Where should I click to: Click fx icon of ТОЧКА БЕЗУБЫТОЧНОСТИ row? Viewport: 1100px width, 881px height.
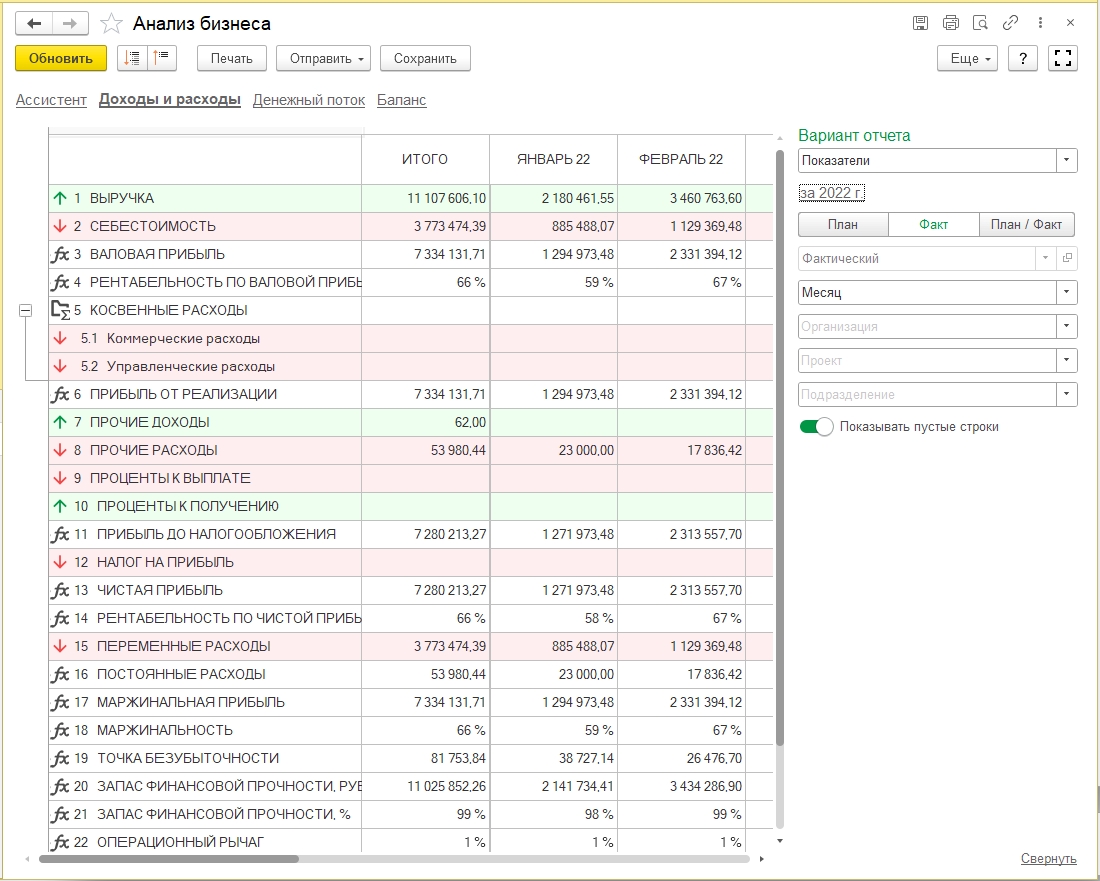(x=60, y=758)
